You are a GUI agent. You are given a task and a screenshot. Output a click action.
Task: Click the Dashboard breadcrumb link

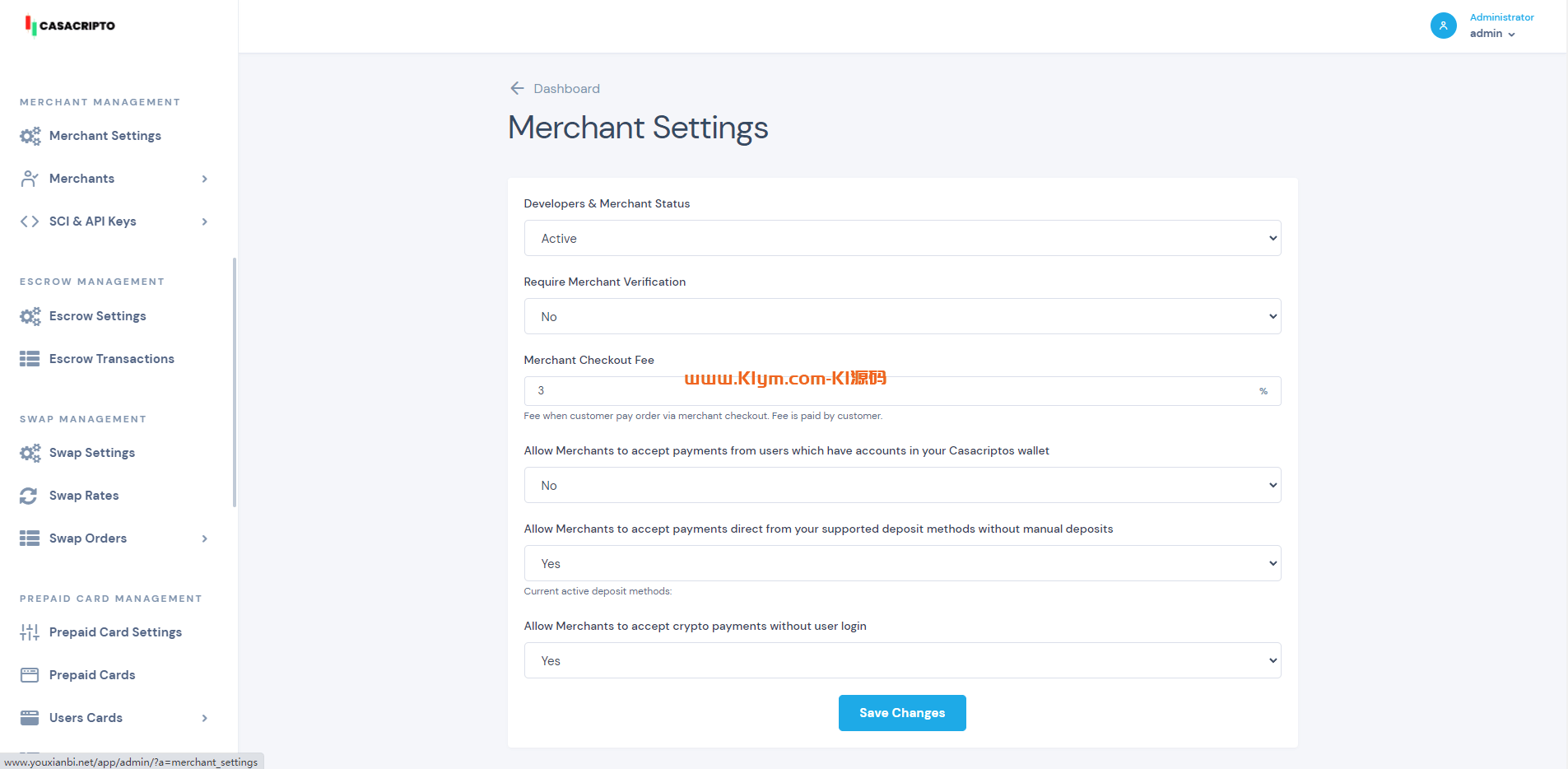[x=566, y=88]
